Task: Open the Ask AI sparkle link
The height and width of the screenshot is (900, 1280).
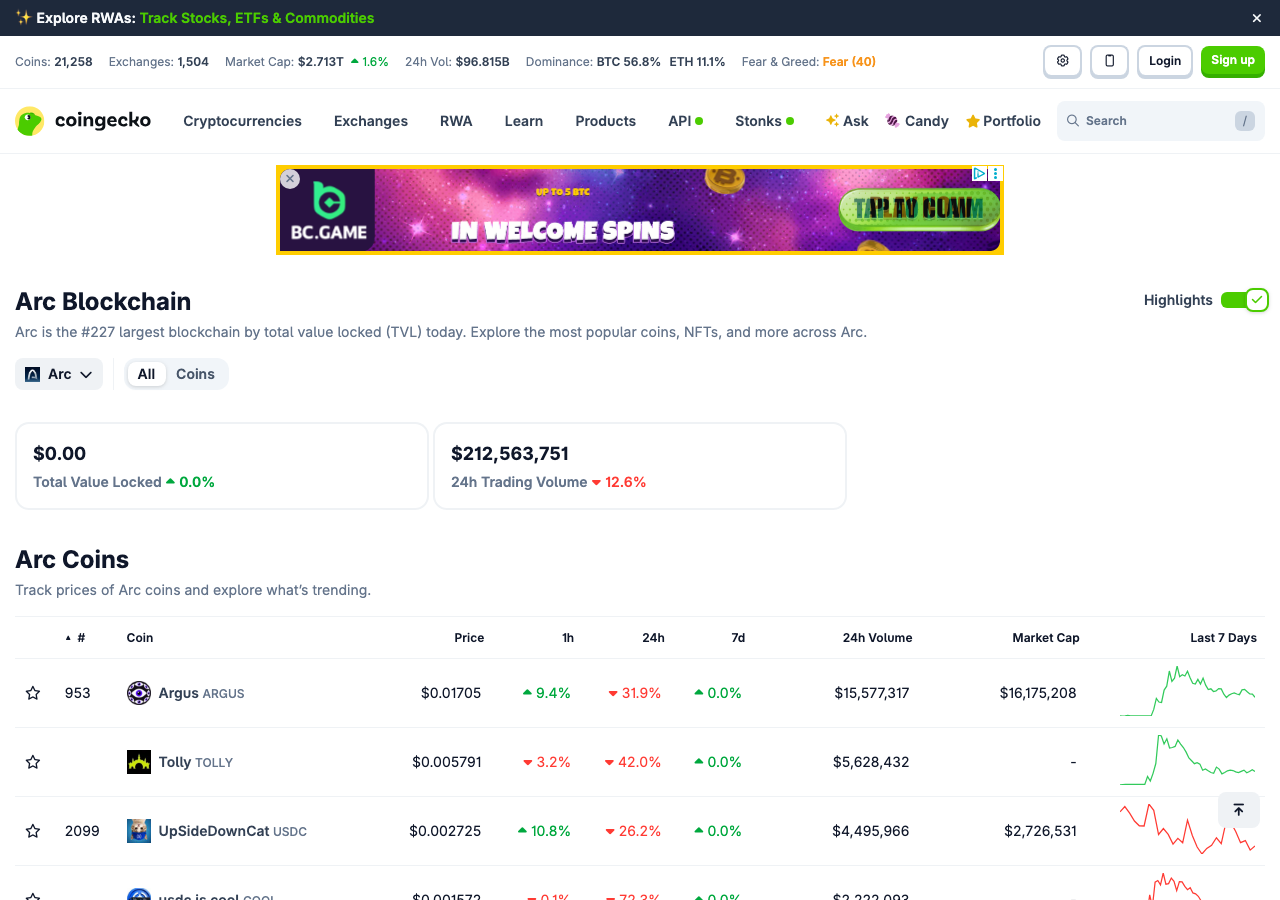Action: coord(847,121)
